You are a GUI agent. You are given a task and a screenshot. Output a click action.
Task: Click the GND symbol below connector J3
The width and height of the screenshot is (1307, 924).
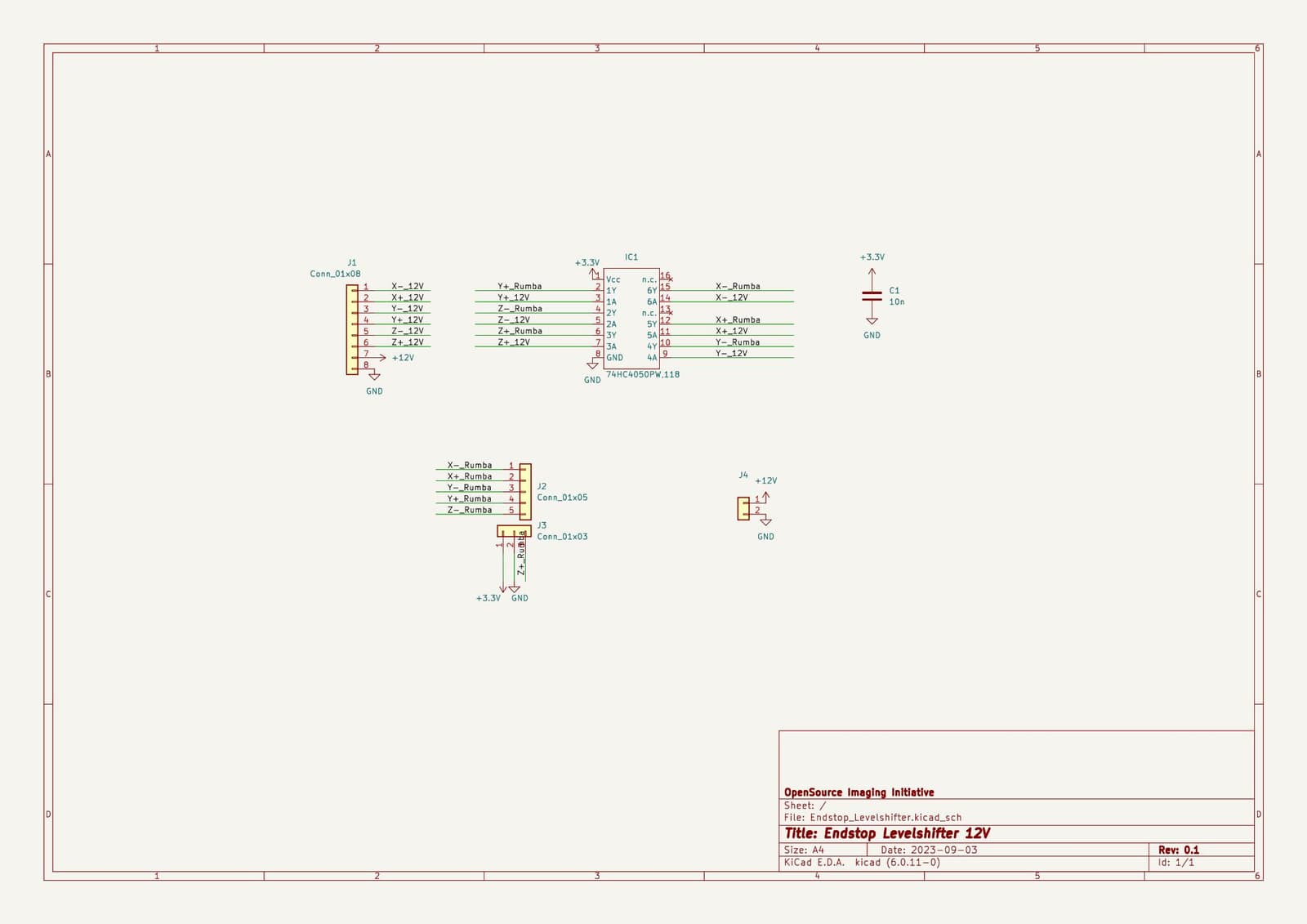(x=514, y=588)
